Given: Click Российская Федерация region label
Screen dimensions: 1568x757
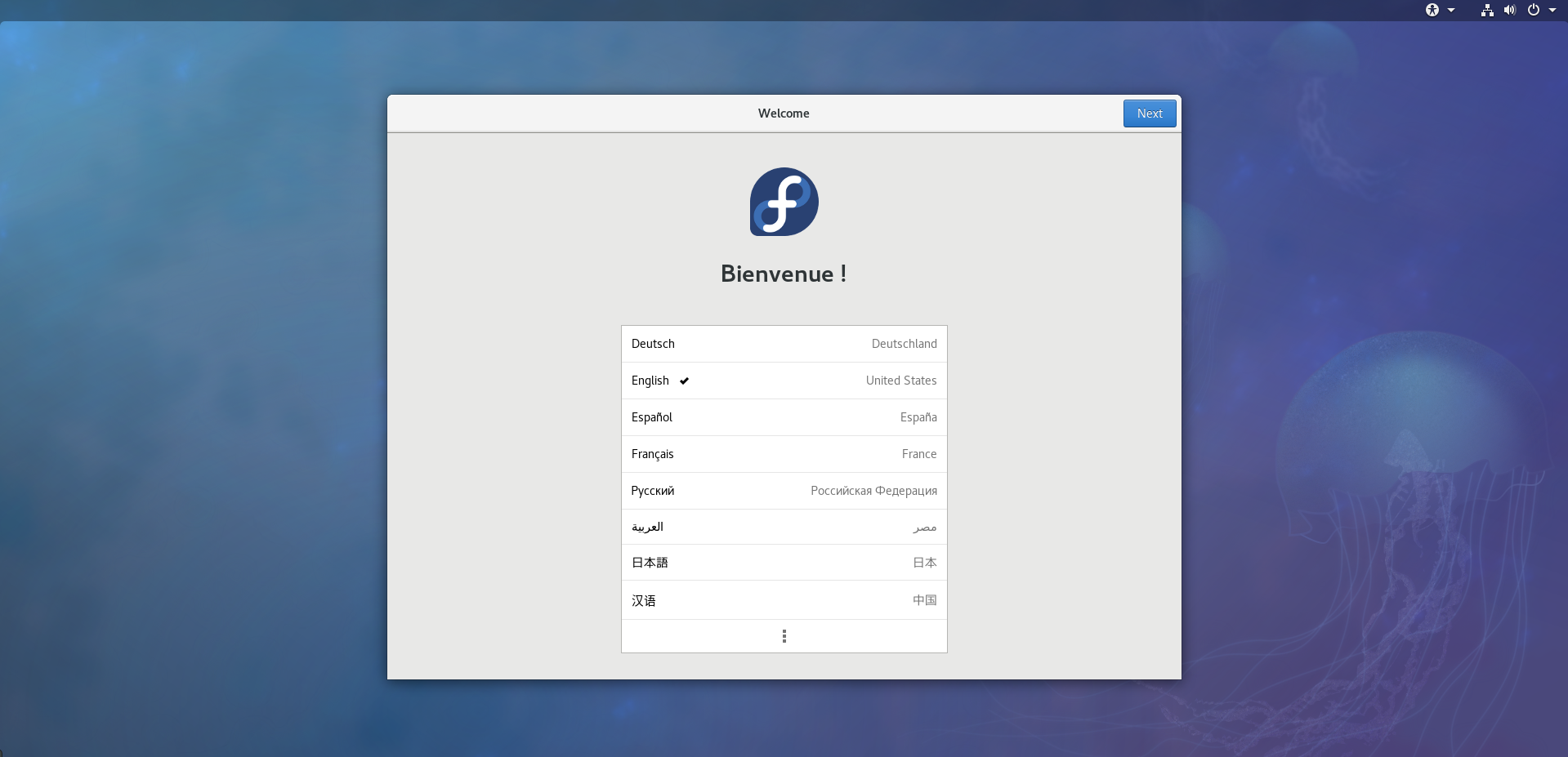Looking at the screenshot, I should pyautogui.click(x=874, y=491).
